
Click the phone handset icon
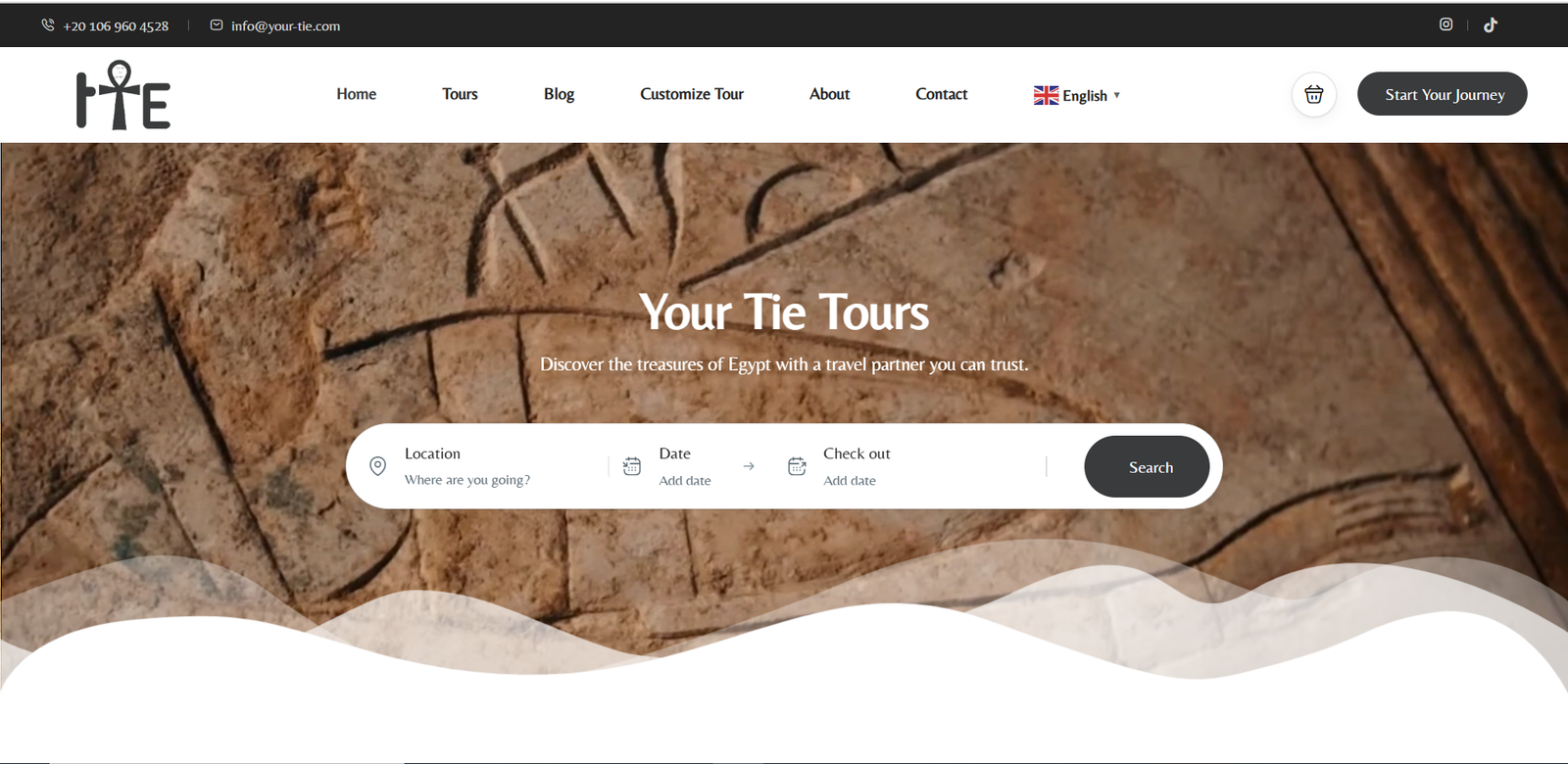(48, 25)
